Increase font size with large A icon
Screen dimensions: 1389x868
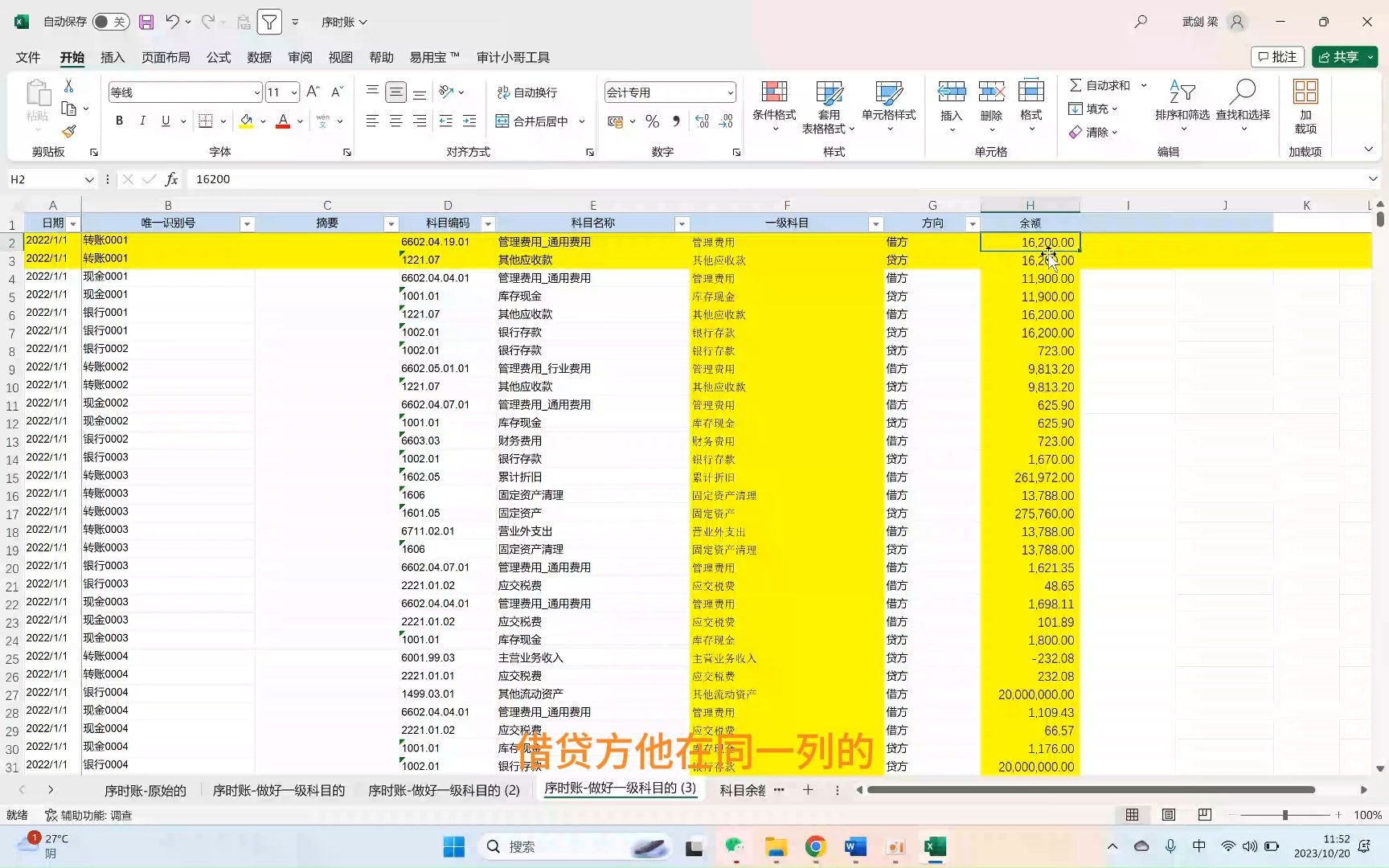[x=313, y=92]
